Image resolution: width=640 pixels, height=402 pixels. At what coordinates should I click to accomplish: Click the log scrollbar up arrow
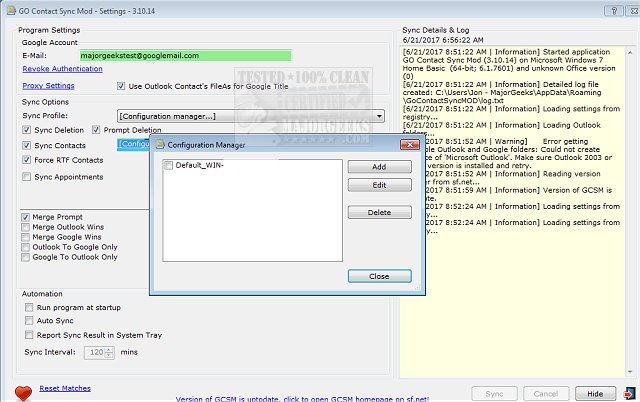pos(630,53)
